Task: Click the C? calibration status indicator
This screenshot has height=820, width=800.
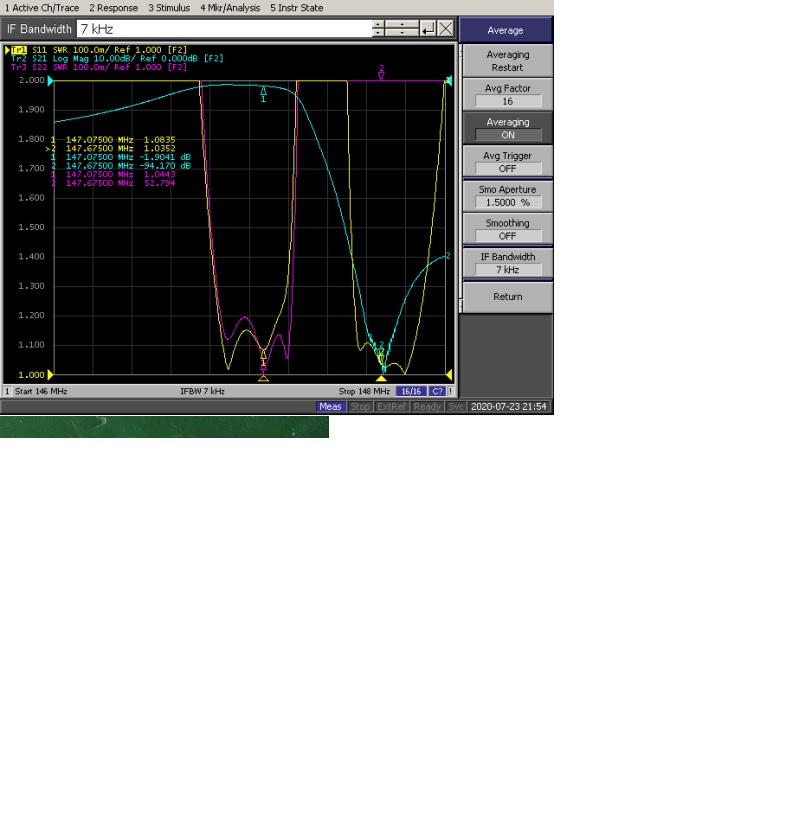Action: (437, 391)
